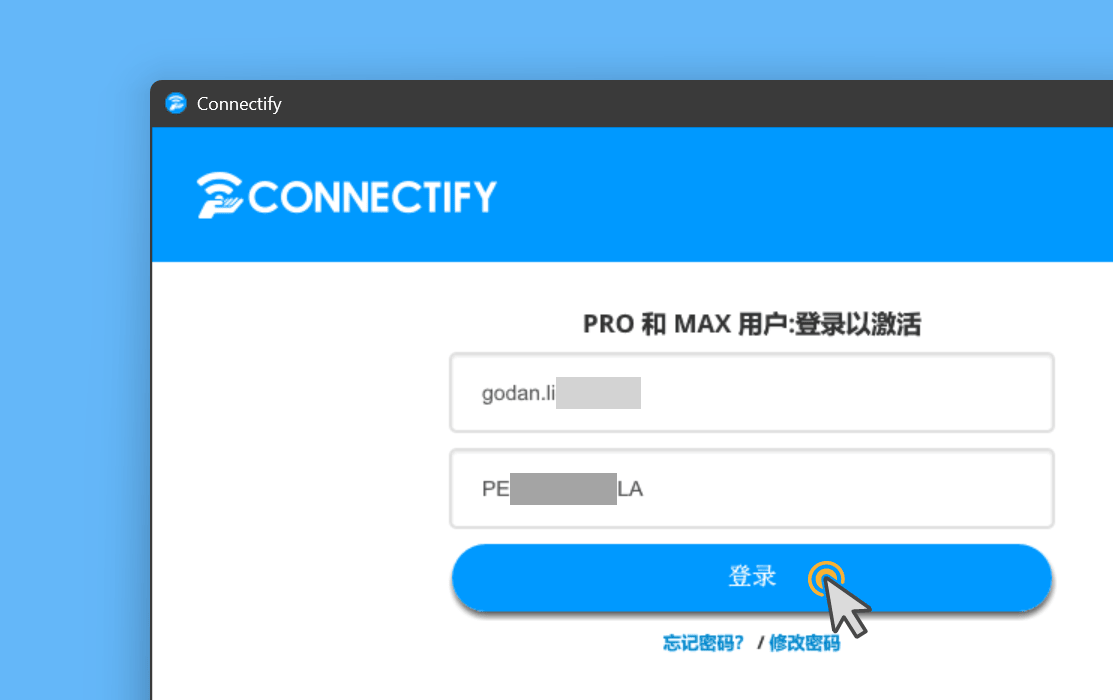Click empty area of the blue header banner
The width and height of the screenshot is (1113, 700).
[x=781, y=195]
